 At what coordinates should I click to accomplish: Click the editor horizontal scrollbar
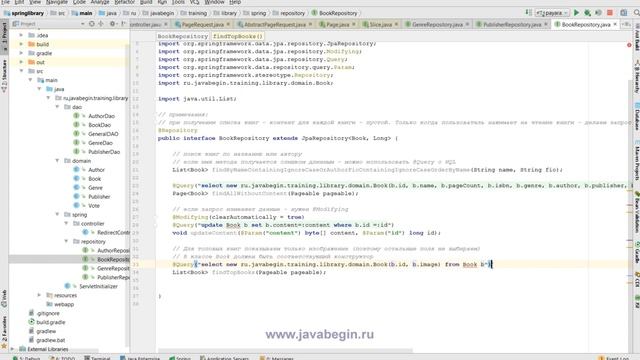tap(285, 351)
